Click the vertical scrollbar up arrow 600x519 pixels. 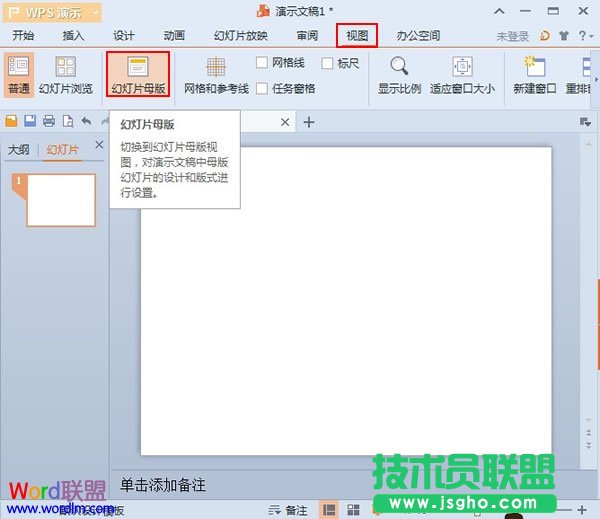click(589, 144)
